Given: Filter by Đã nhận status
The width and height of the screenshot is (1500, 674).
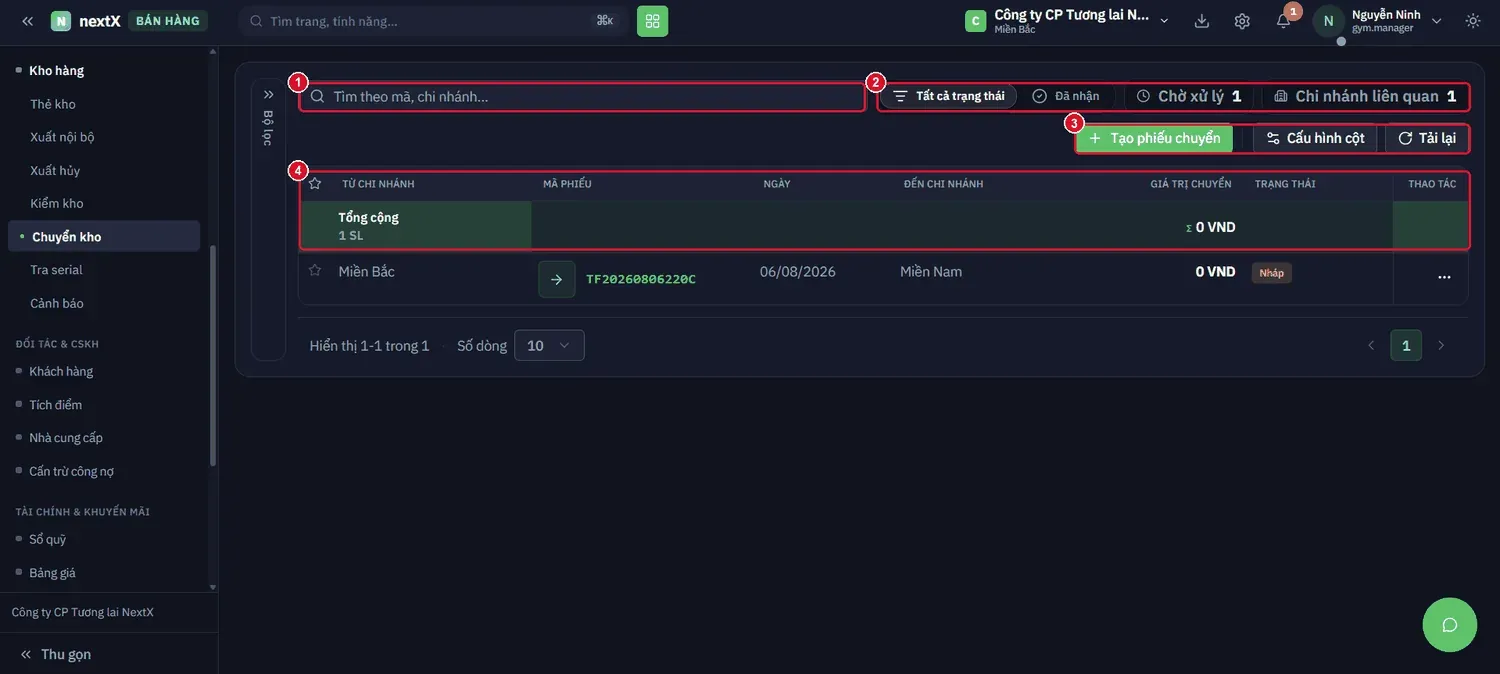Looking at the screenshot, I should tap(1066, 96).
